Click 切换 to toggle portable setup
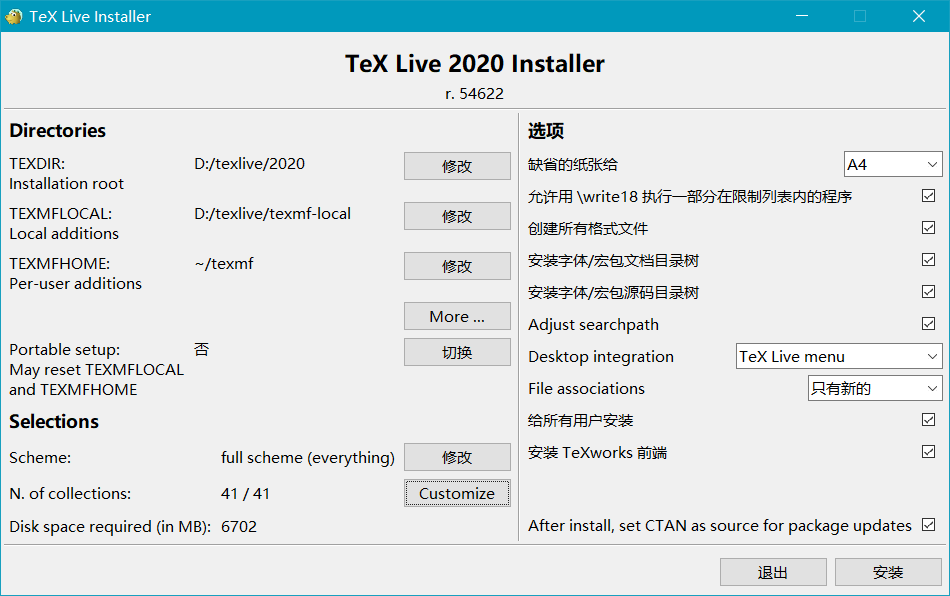This screenshot has height=596, width=950. tap(457, 351)
